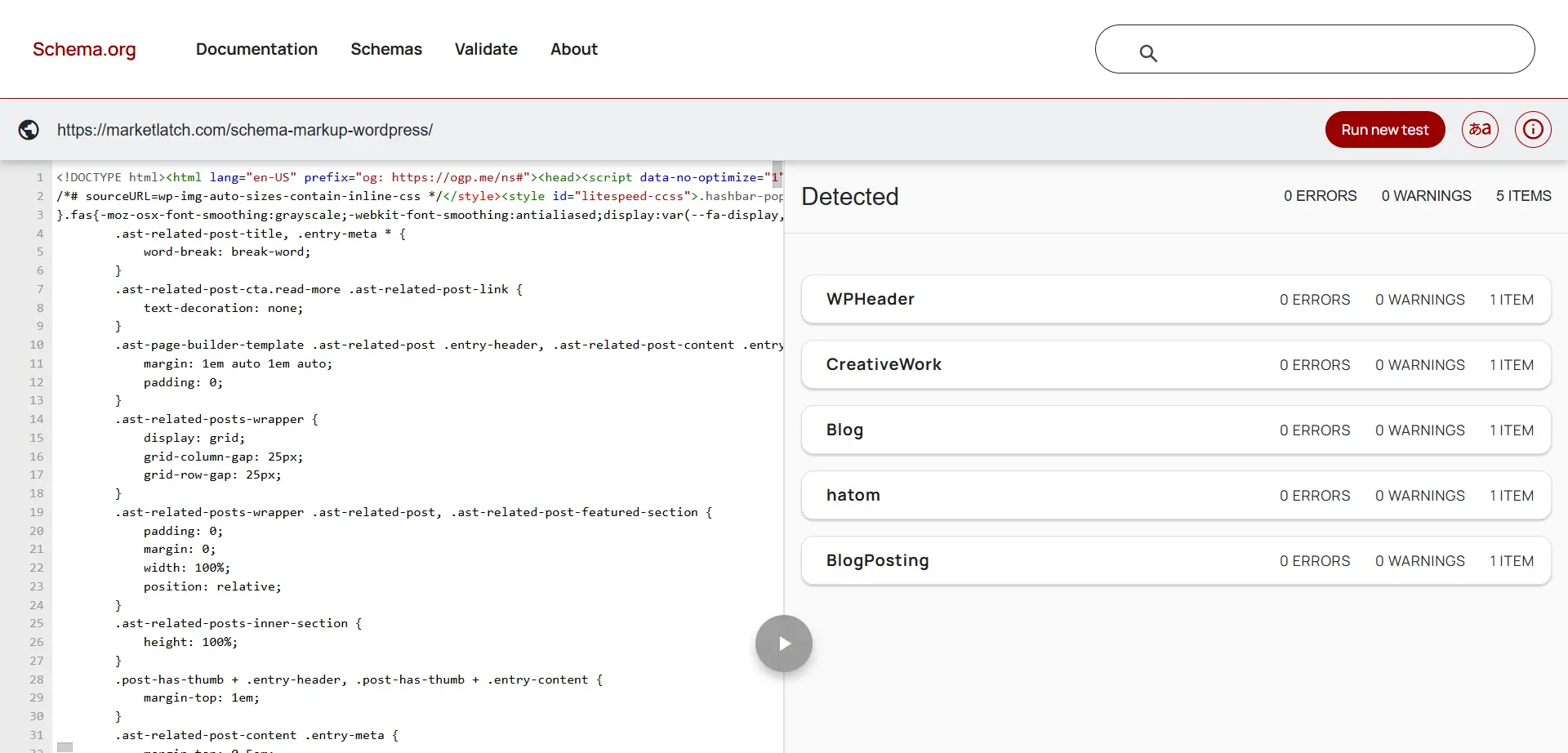Click the globe icon beside the URL
This screenshot has width=1568, height=753.
29,130
